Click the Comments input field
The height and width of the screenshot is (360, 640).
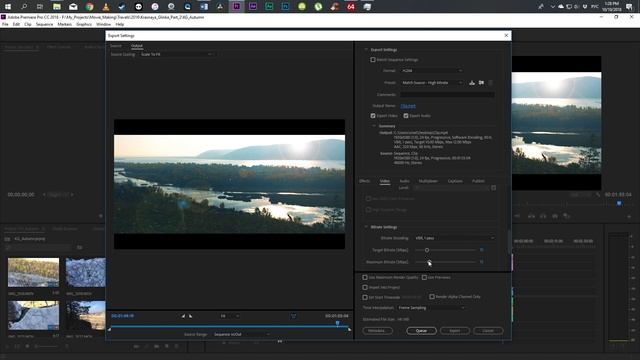447,94
